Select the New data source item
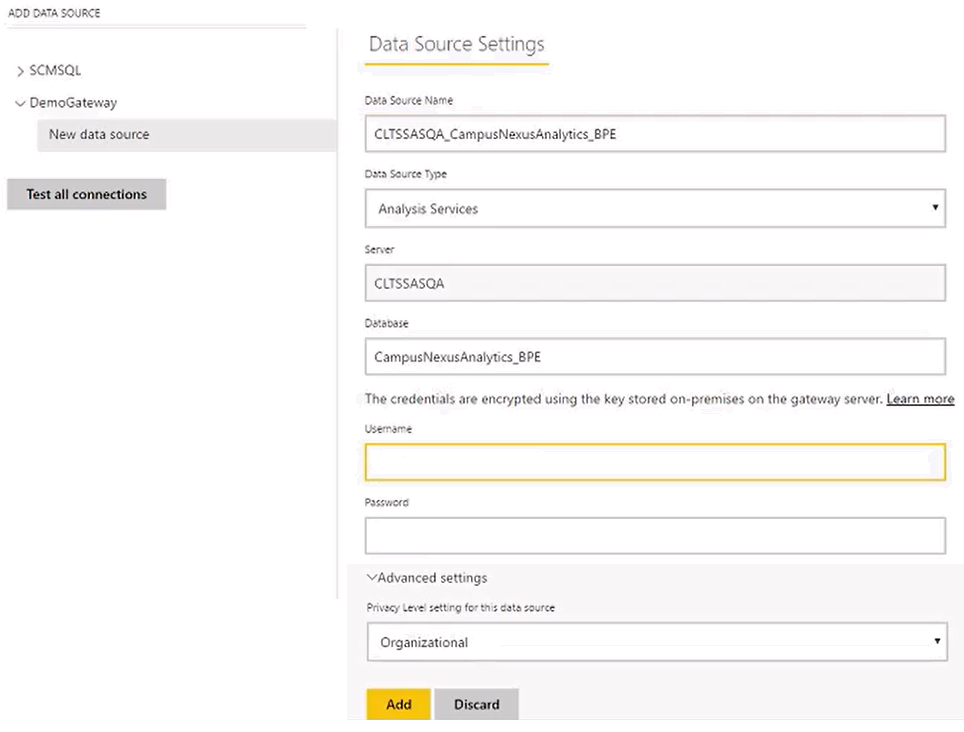Screen dimensions: 964x732 click(x=99, y=134)
